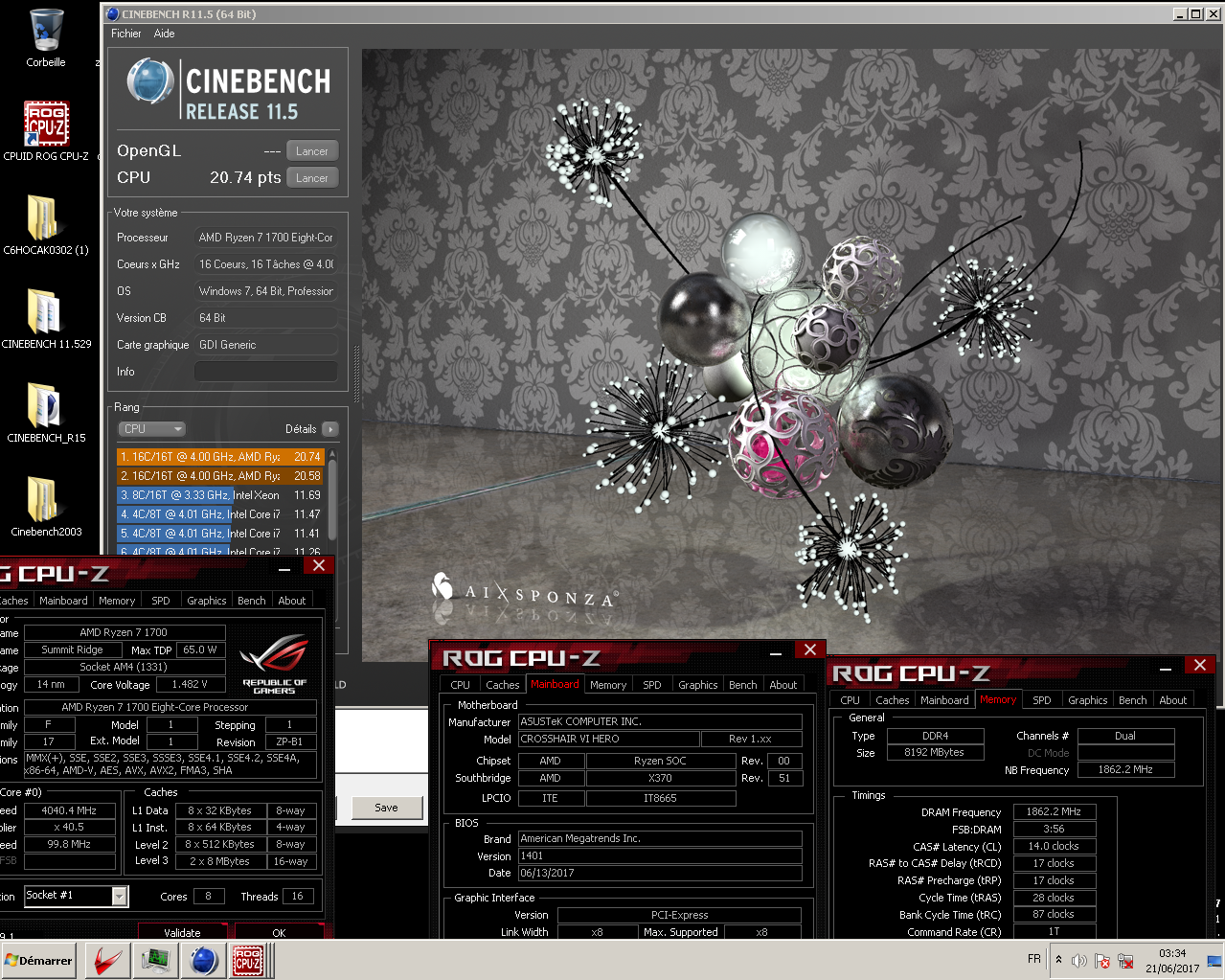The height and width of the screenshot is (980, 1225).
Task: Open the system monitor taskbar icon
Action: pyautogui.click(x=155, y=960)
